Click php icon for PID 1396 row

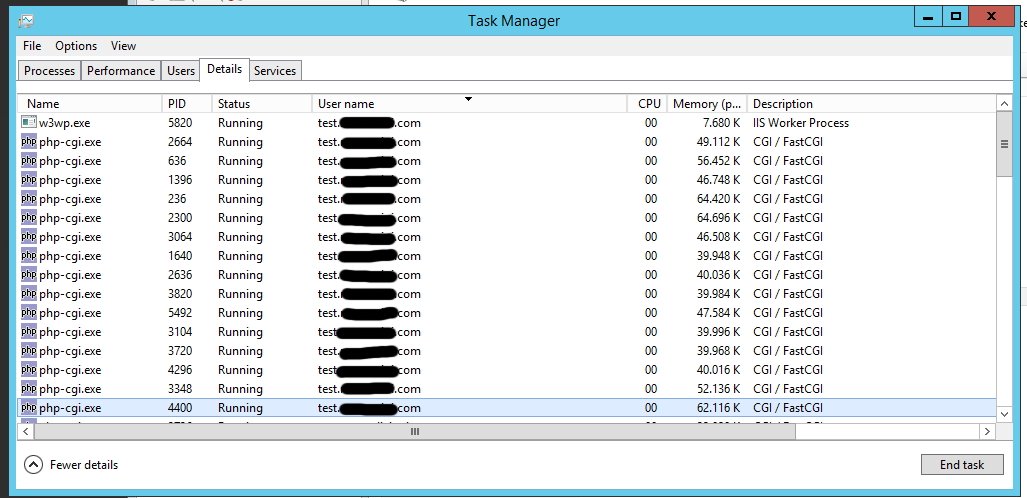point(28,180)
